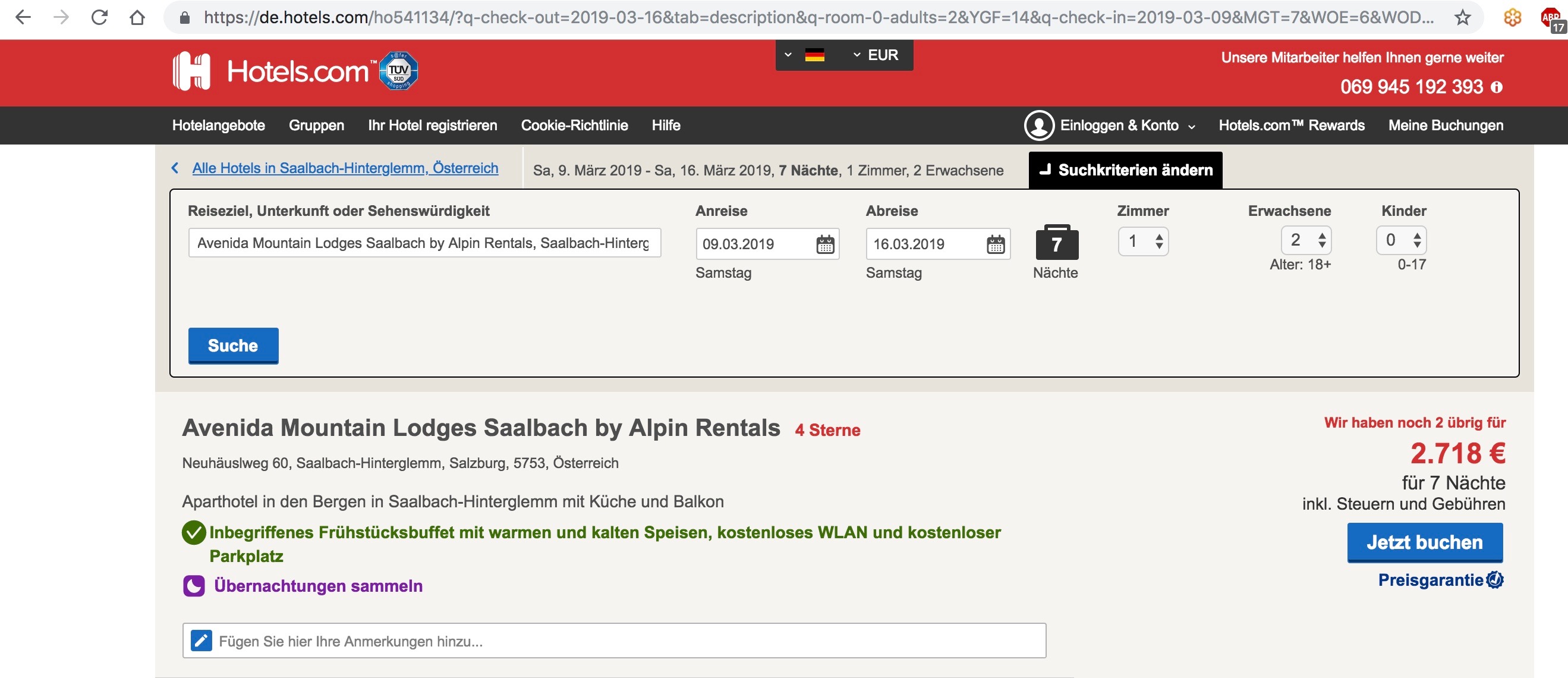Screen dimensions: 1568x678
Task: Open the browser home page
Action: 137,17
